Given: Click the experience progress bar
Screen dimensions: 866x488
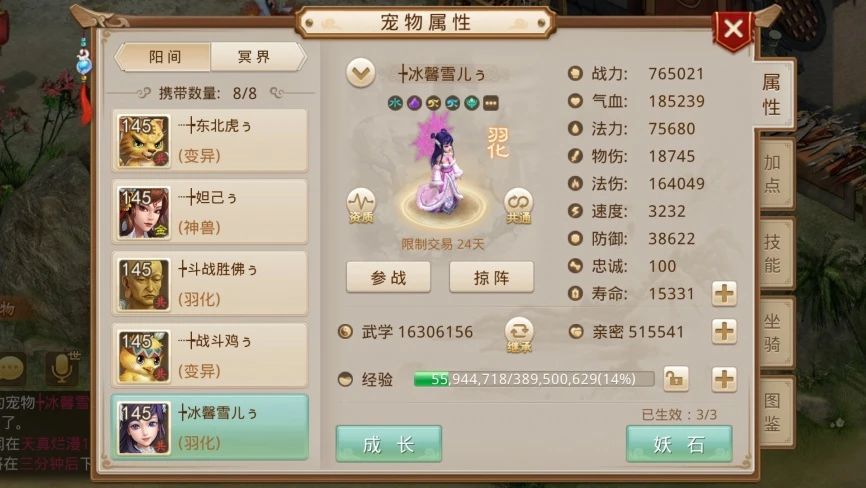Looking at the screenshot, I should [534, 379].
